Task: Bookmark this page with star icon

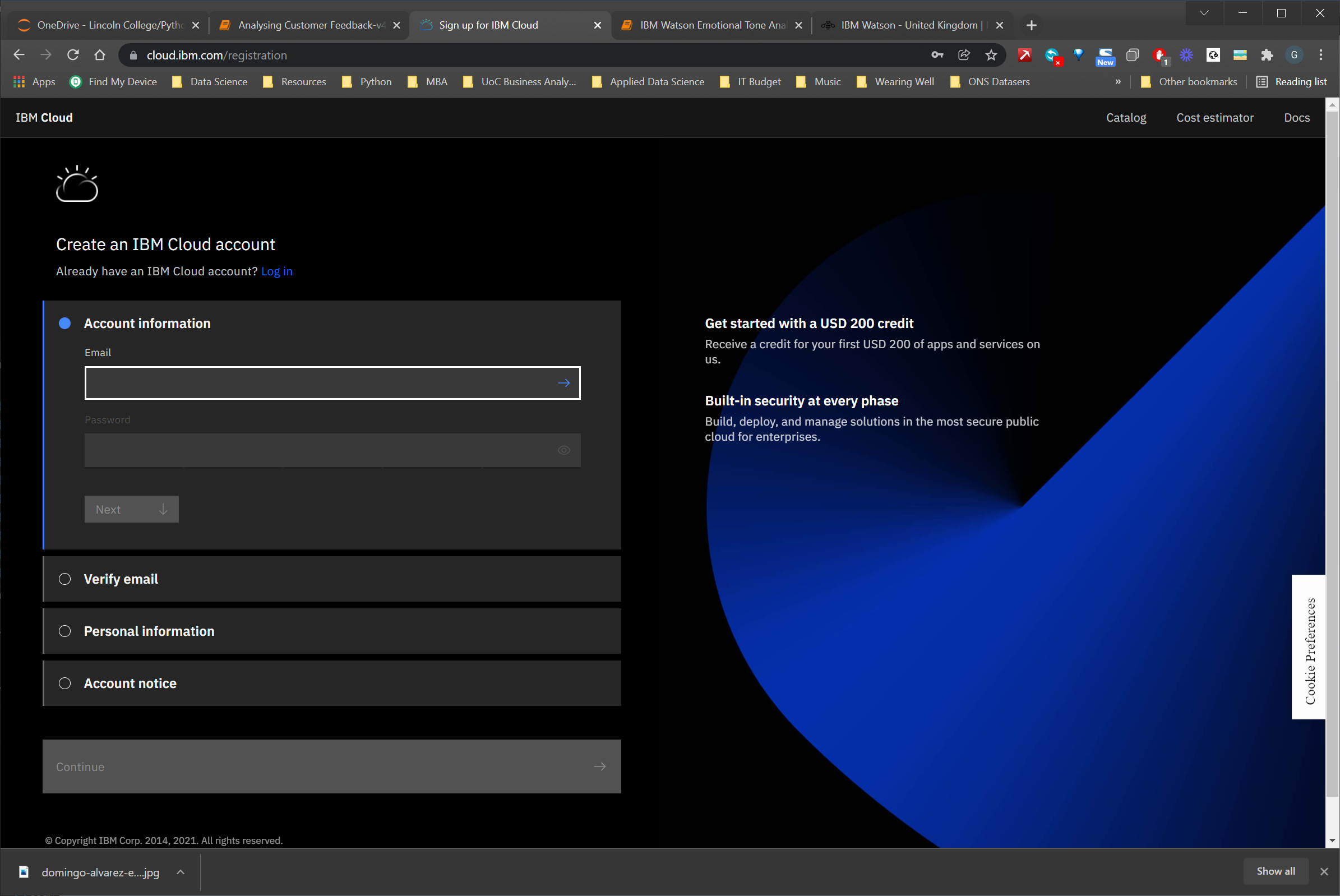Action: 991,55
